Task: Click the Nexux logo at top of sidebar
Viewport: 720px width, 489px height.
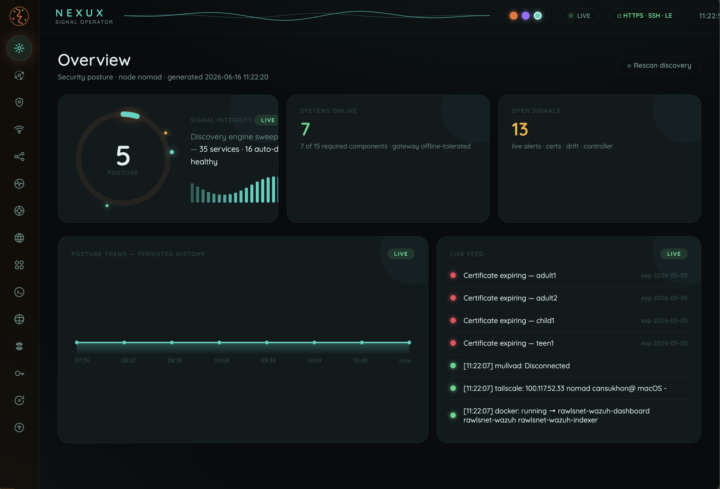Action: (x=19, y=16)
